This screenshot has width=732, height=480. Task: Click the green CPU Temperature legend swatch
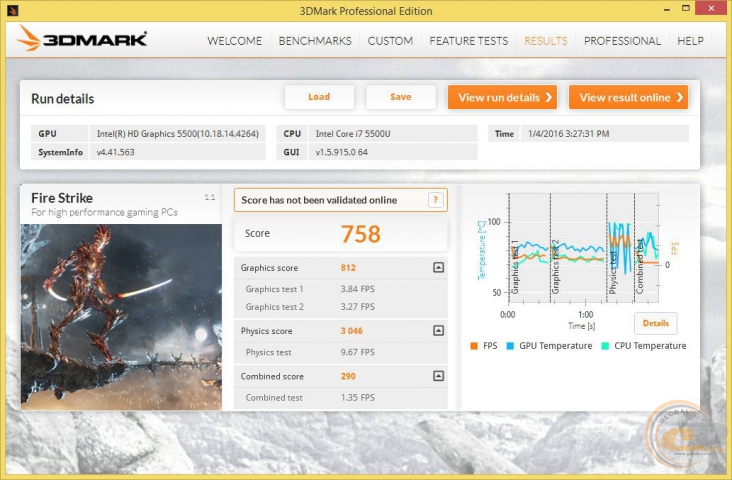(x=605, y=346)
